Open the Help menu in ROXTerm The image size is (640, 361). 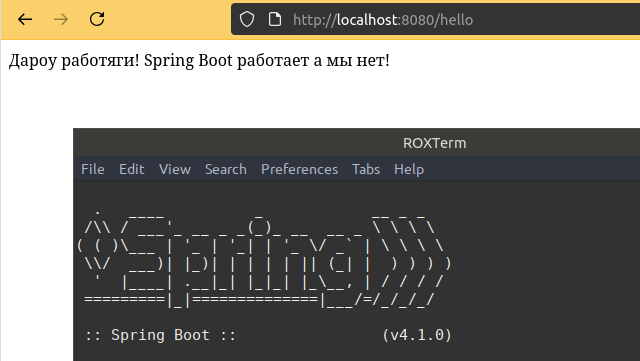[409, 169]
